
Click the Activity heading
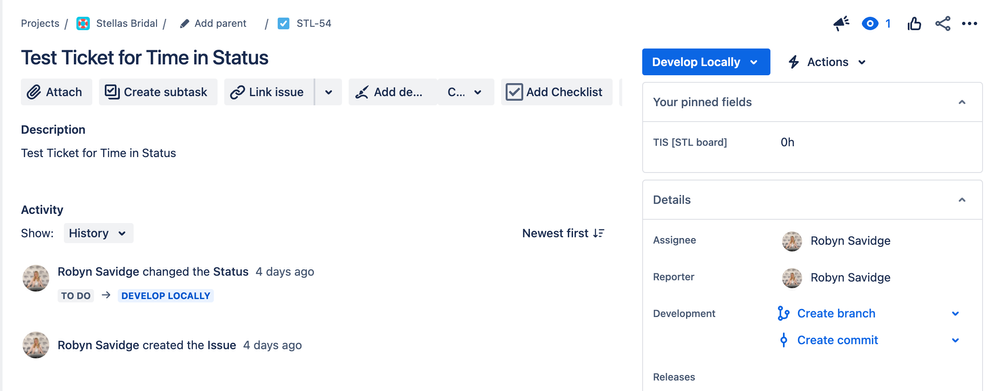point(42,210)
